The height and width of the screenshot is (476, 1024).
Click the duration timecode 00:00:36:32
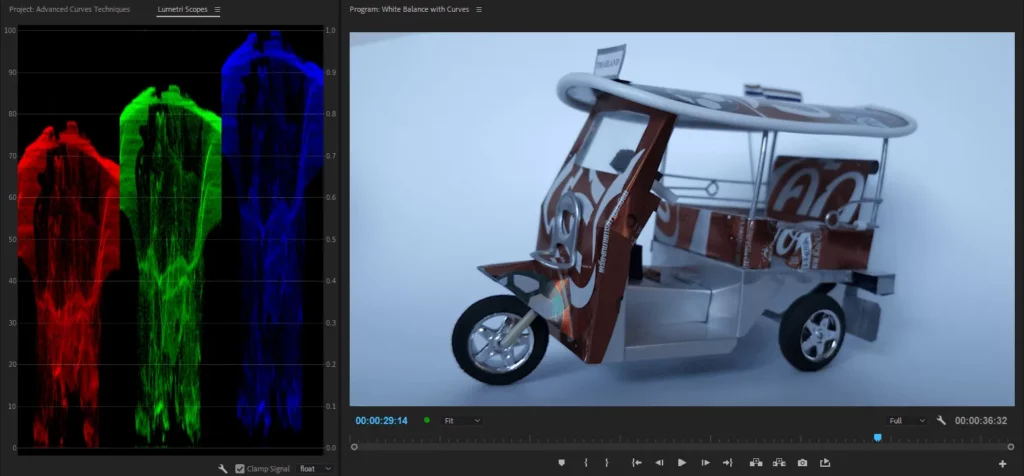click(x=981, y=420)
